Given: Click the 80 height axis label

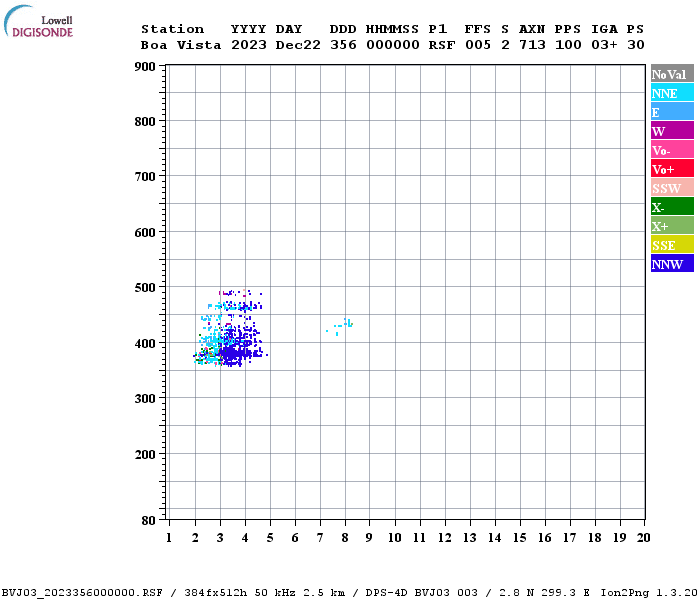Looking at the screenshot, I should pyautogui.click(x=149, y=521).
